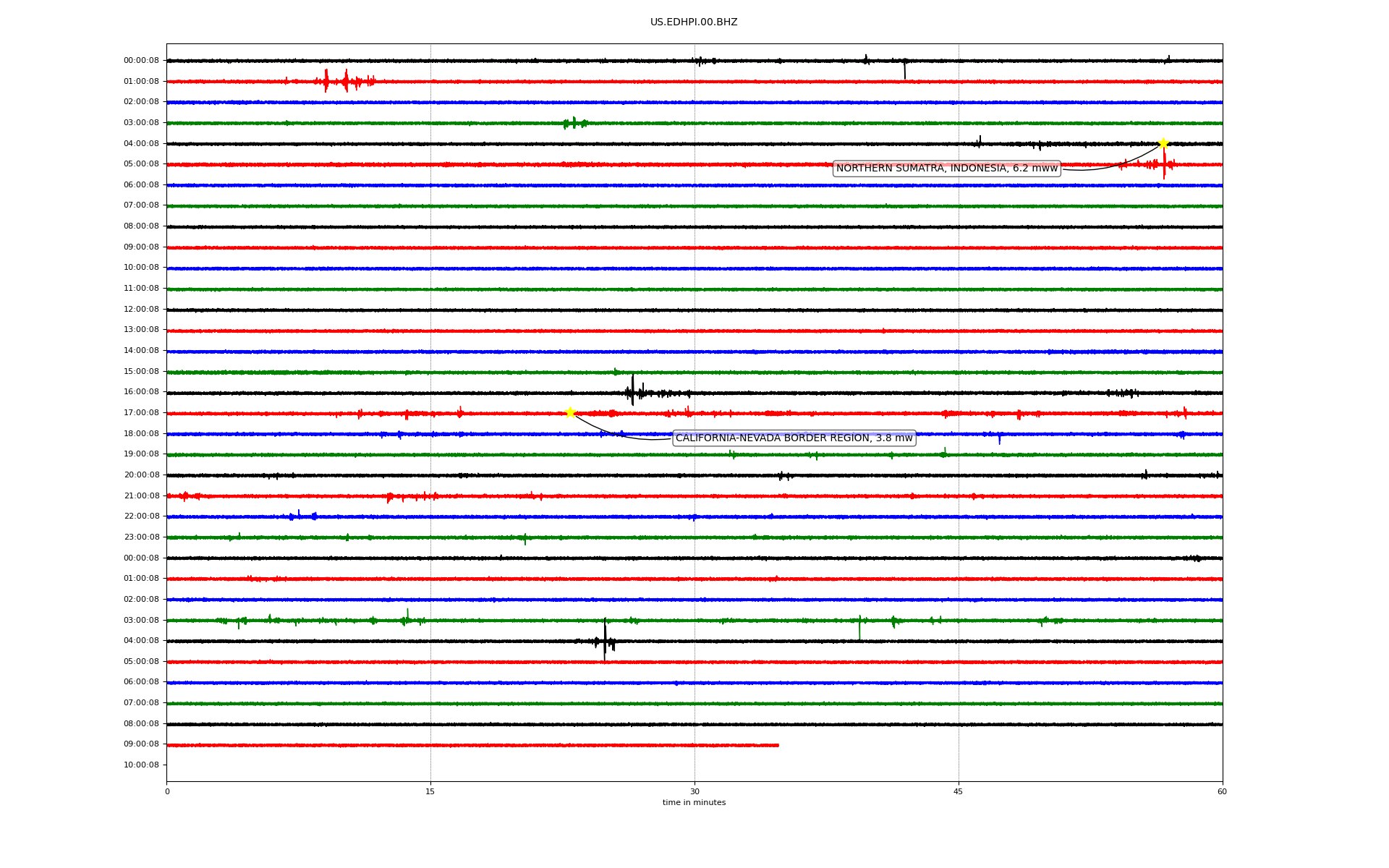
Task: Click the 60 tick on the x-axis
Action: click(1222, 791)
